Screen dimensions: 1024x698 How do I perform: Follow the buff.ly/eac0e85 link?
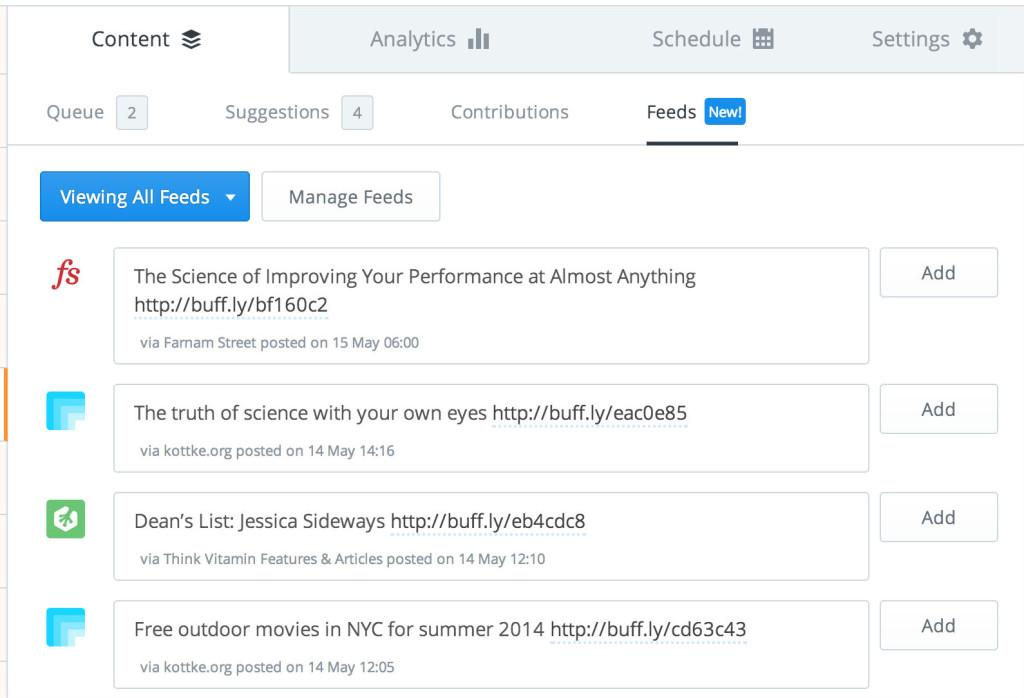[x=589, y=413]
